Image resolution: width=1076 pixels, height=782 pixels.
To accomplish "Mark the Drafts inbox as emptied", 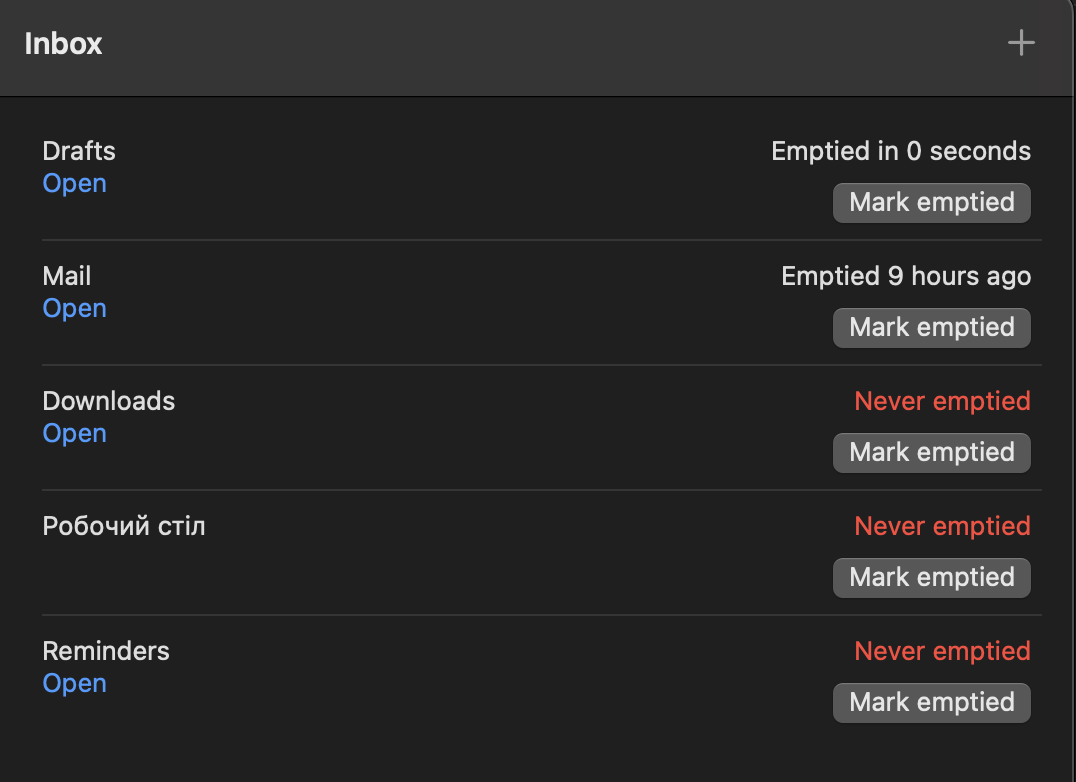I will [x=931, y=202].
